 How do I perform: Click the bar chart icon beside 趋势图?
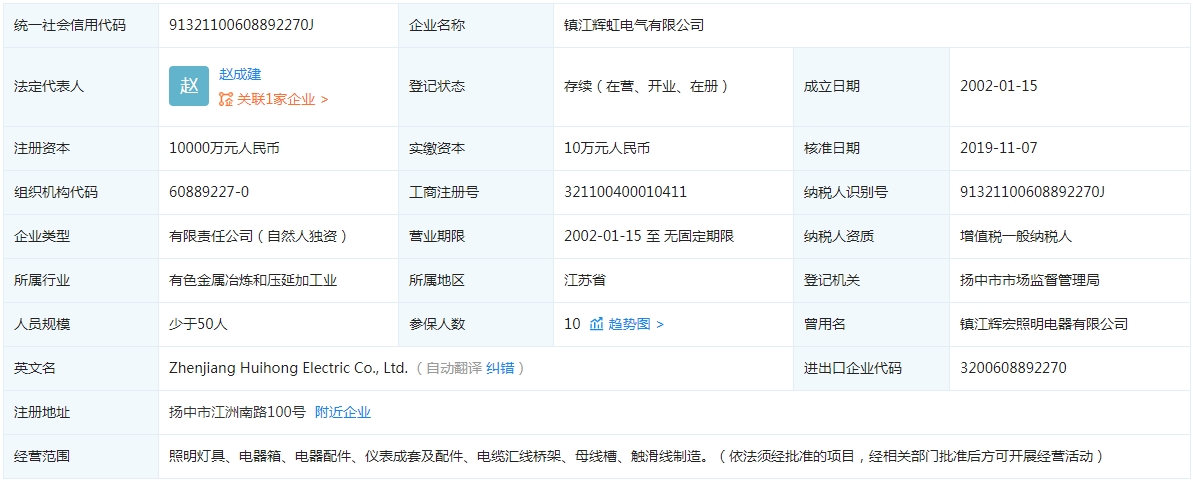click(x=596, y=324)
